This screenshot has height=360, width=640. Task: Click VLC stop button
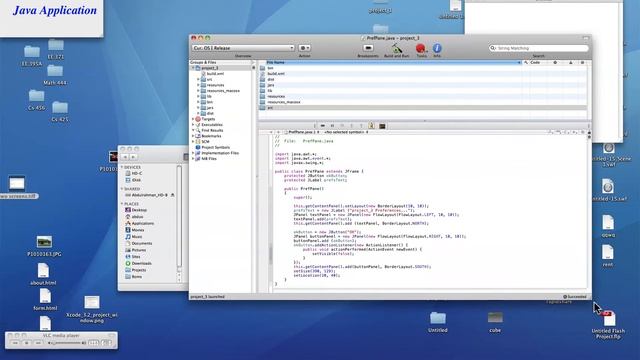(27, 343)
